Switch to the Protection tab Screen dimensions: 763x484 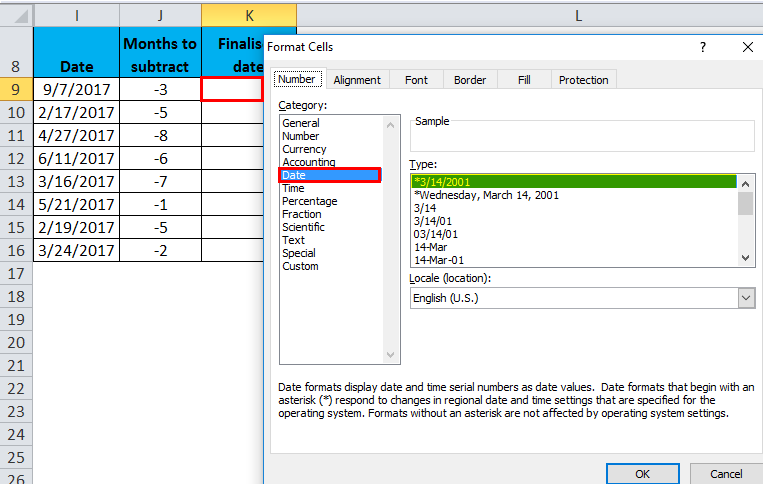pyautogui.click(x=583, y=80)
